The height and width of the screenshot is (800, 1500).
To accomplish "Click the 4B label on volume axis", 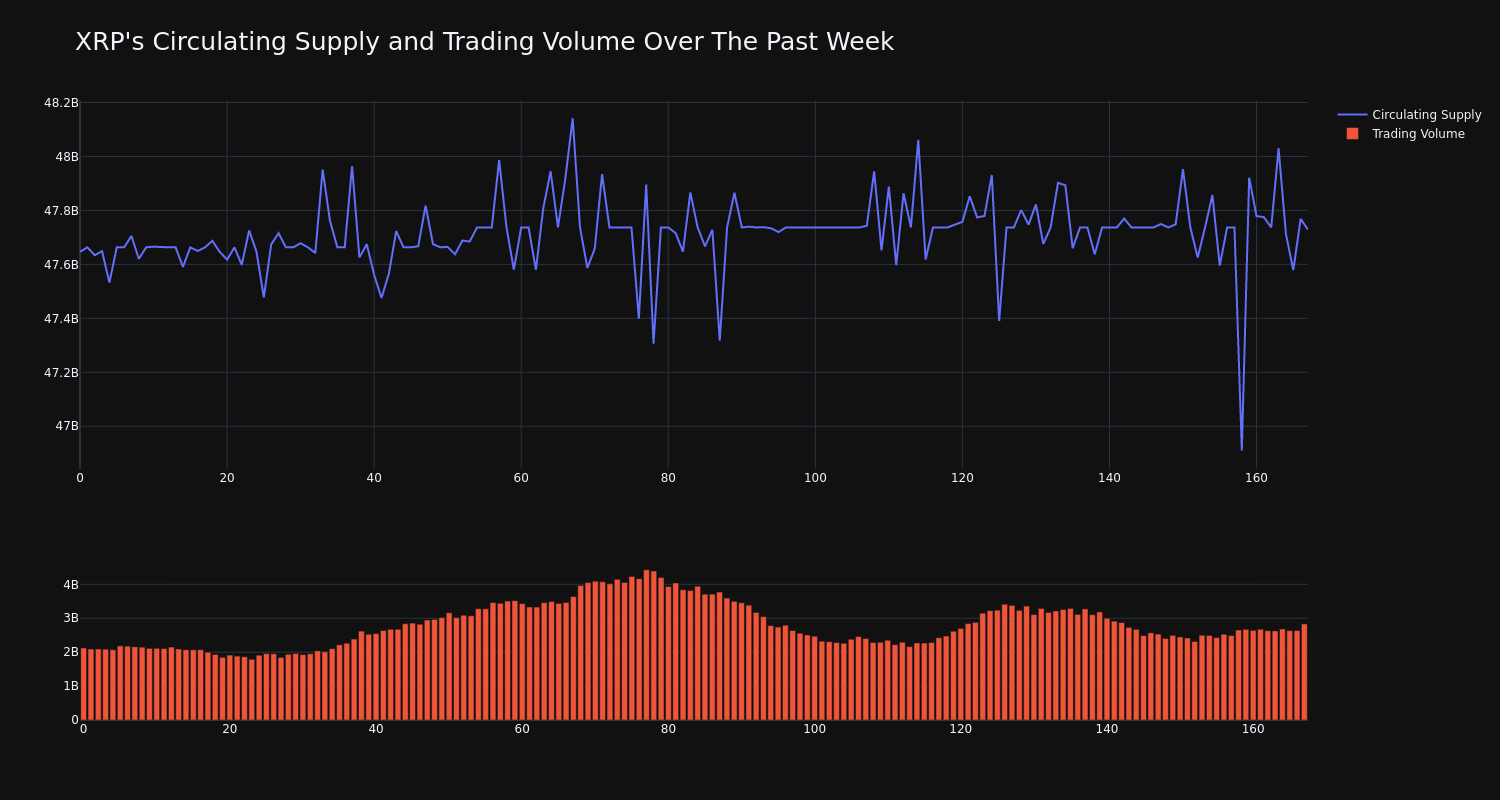I will tap(70, 584).
